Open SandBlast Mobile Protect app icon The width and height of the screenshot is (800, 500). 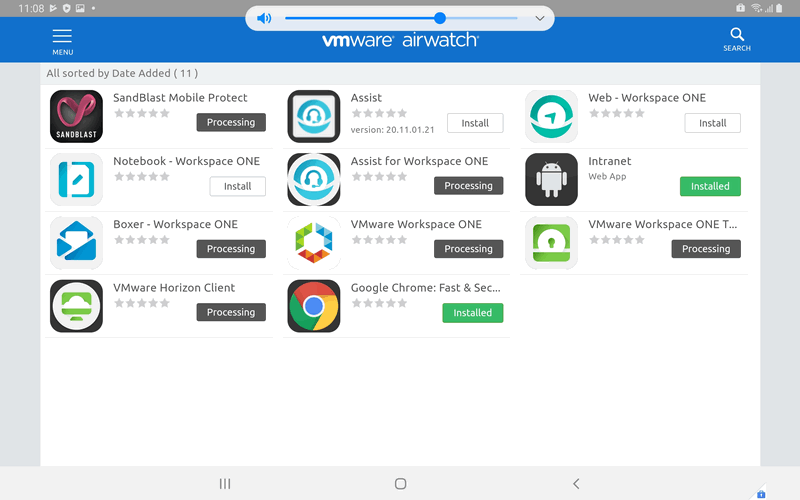click(x=77, y=116)
